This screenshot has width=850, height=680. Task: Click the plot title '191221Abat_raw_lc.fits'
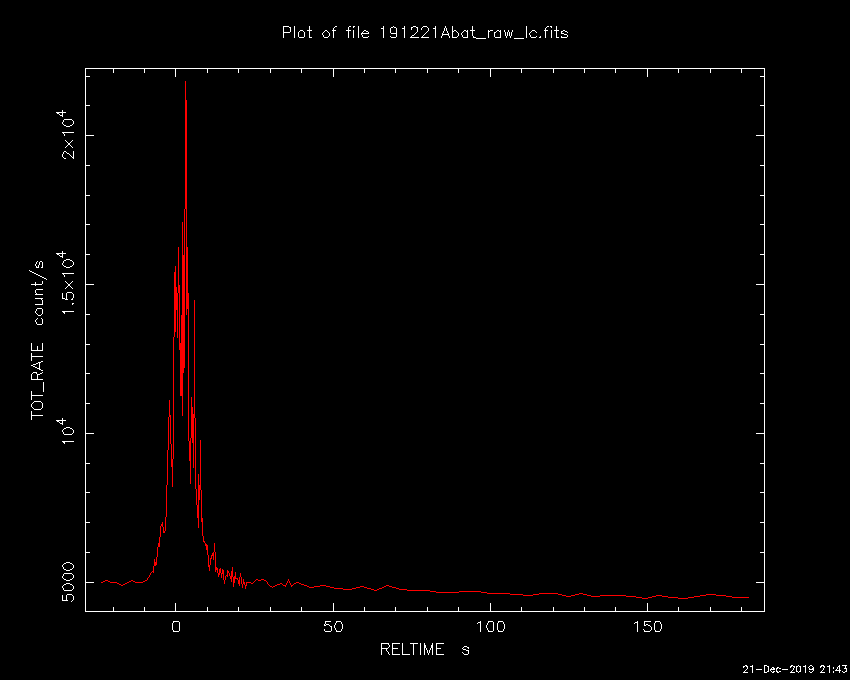[x=474, y=33]
